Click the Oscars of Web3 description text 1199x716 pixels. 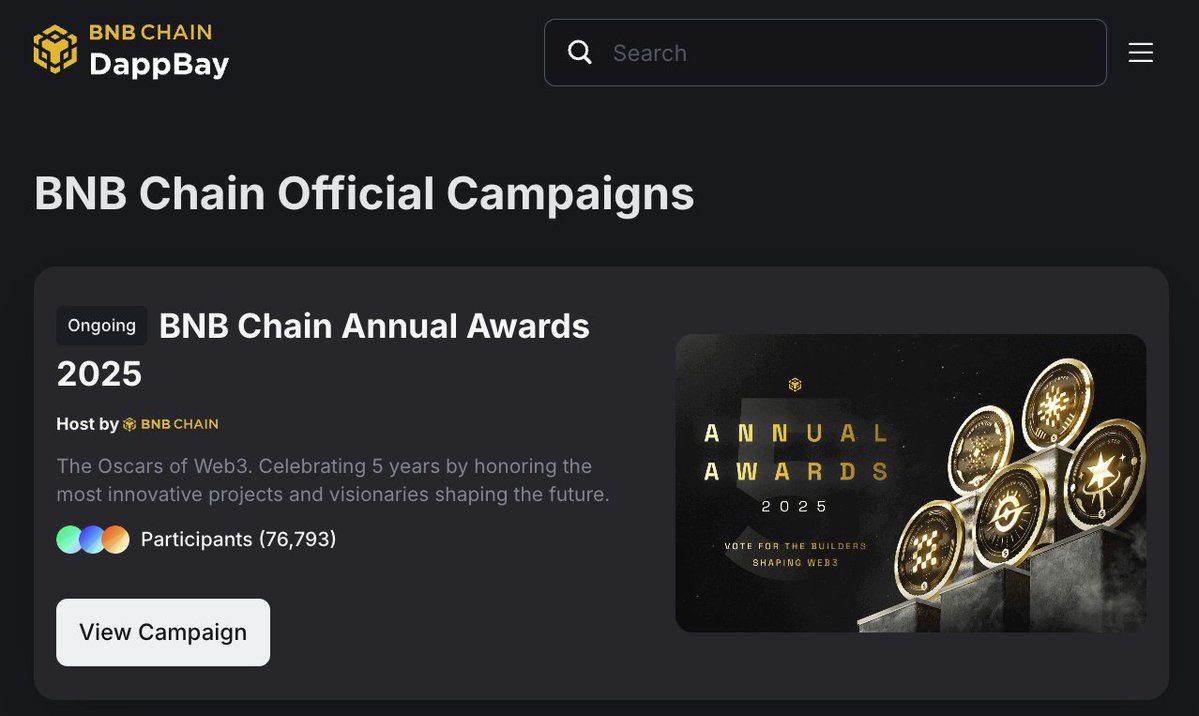pos(332,480)
